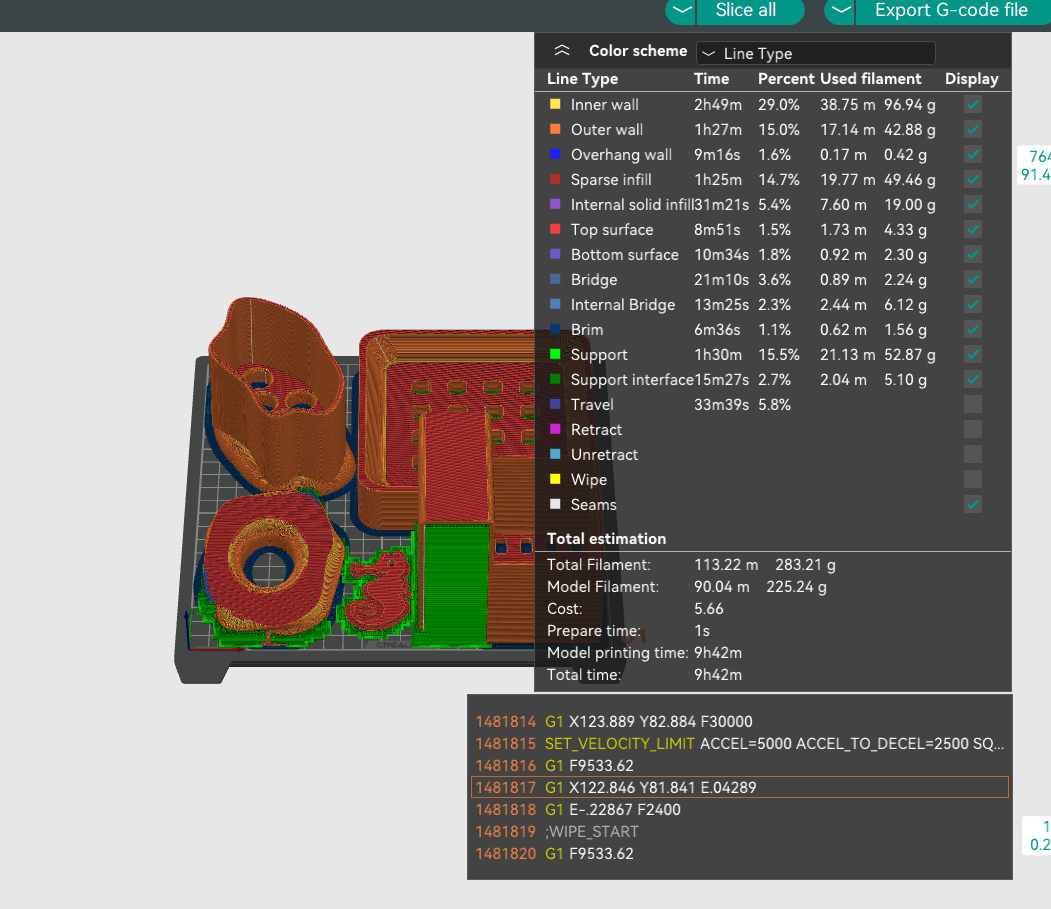The width and height of the screenshot is (1051, 909).
Task: Click the Export G-code file button
Action: coord(950,10)
